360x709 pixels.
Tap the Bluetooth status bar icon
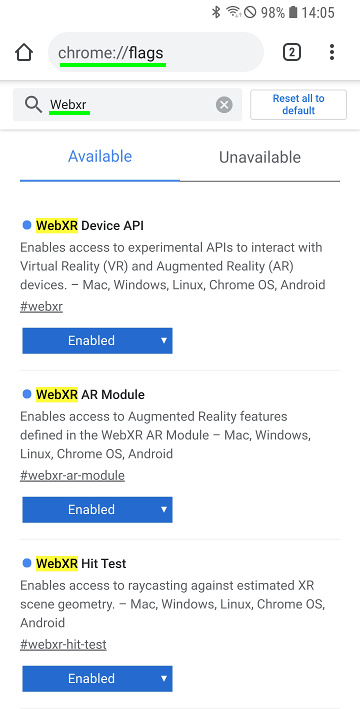point(216,12)
